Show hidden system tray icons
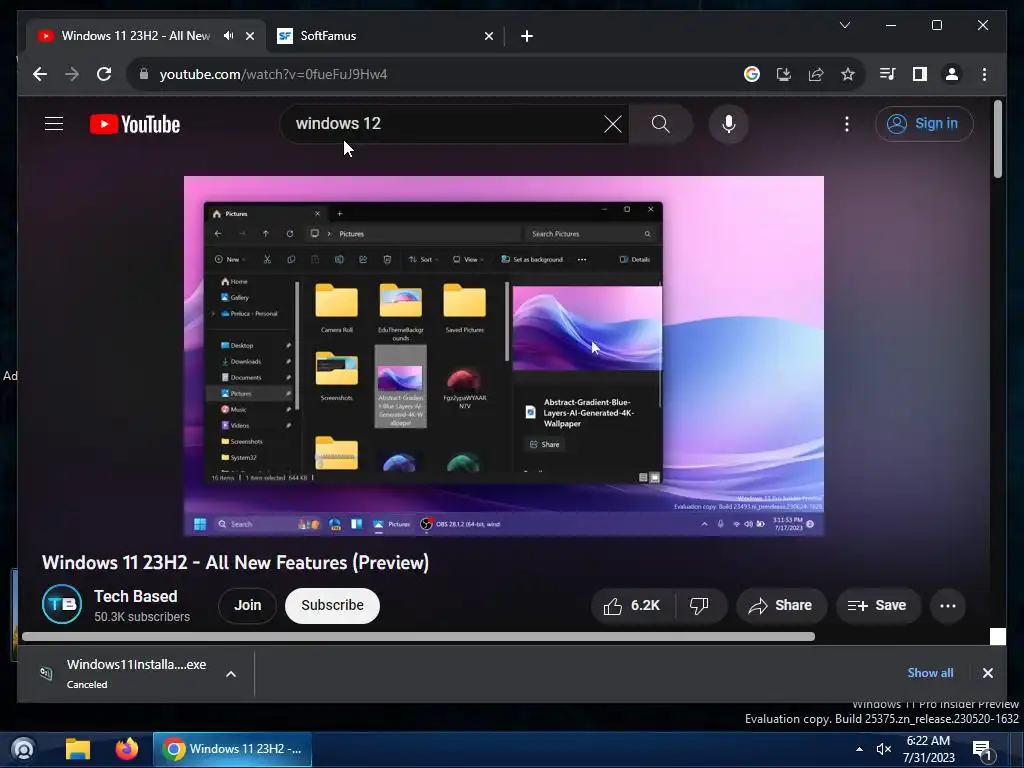 859,749
